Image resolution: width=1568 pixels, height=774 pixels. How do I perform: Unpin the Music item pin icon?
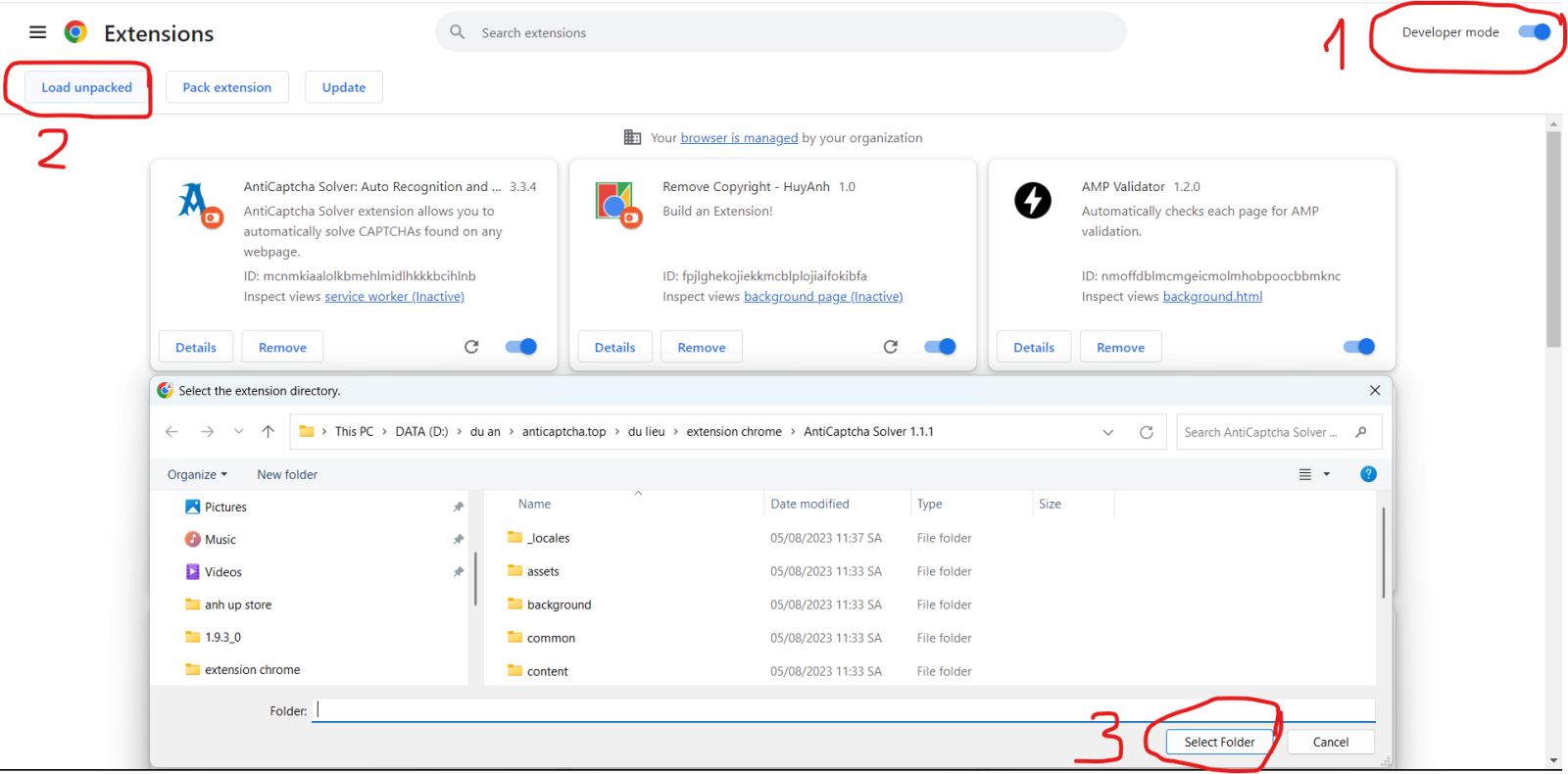click(x=458, y=539)
